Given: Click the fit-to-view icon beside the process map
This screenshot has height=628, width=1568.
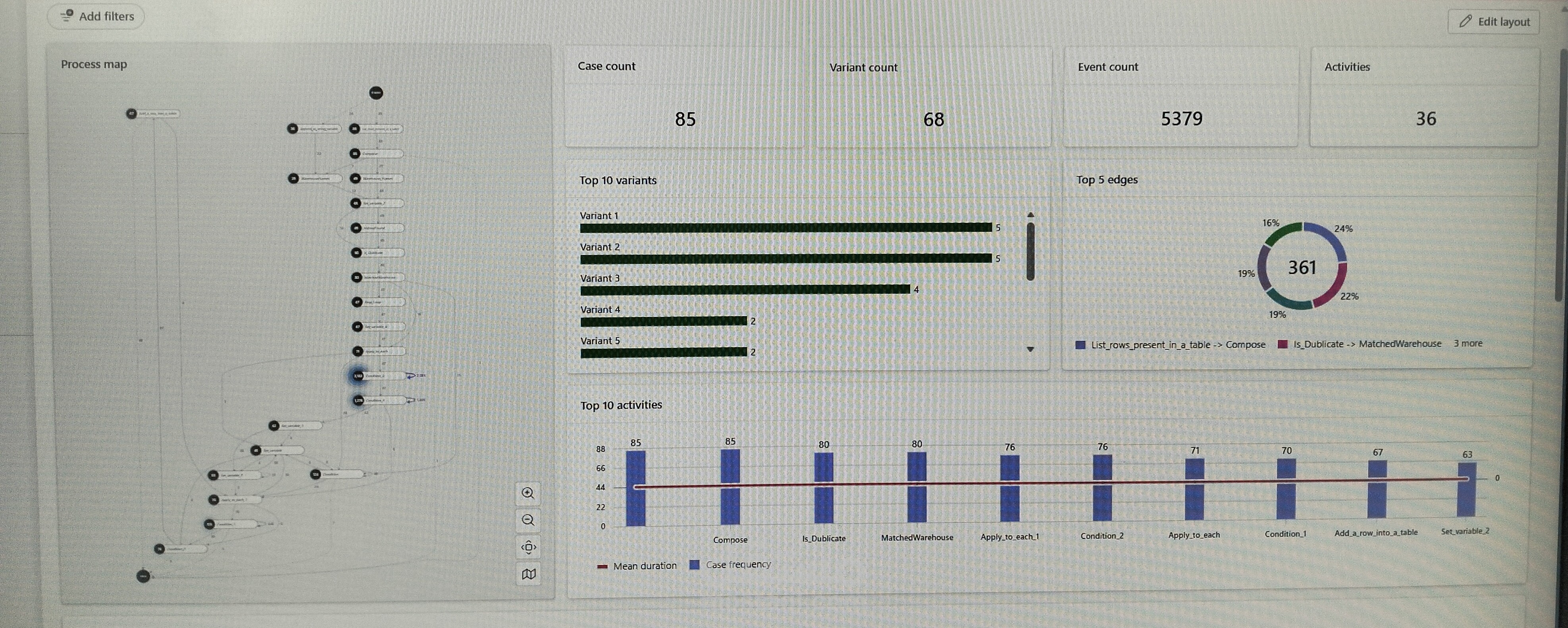Looking at the screenshot, I should tap(528, 547).
